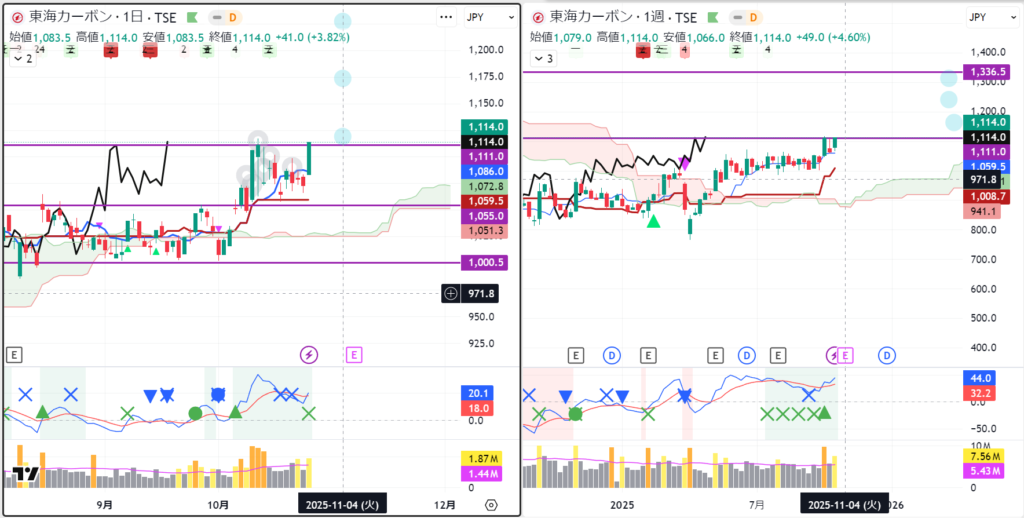The image size is (1024, 518).
Task: Expand the collapsed indicator legend labeled 2
Action: [x=22, y=59]
